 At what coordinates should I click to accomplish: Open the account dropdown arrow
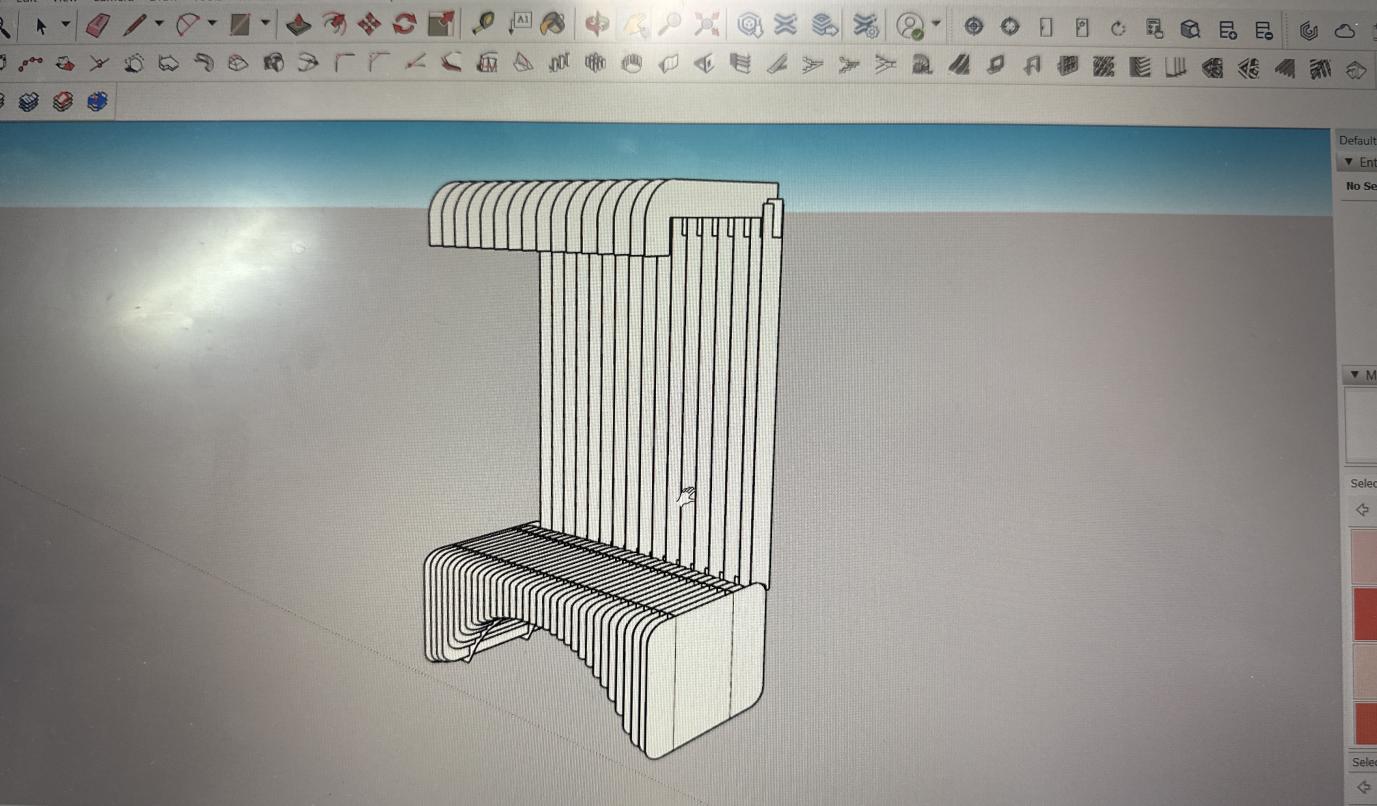(936, 24)
